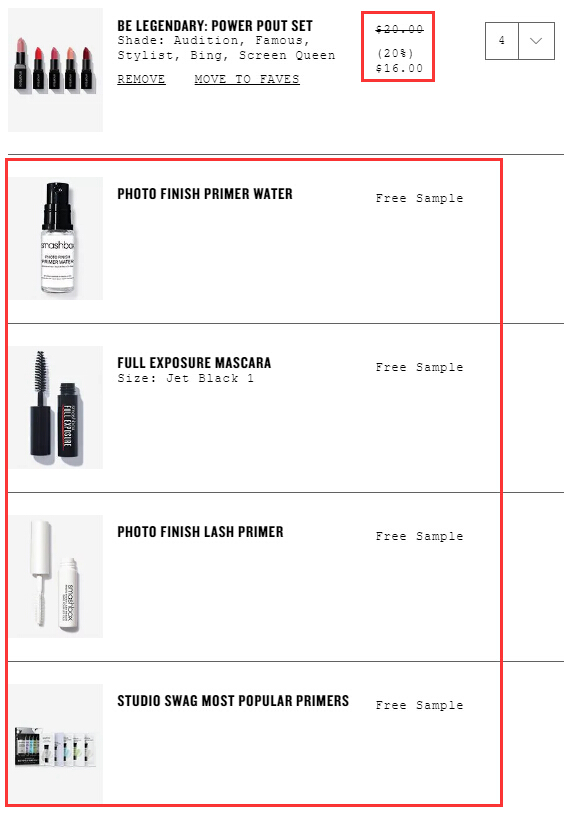Click the Photo Finish Lash Primer title
Image resolution: width=564 pixels, height=816 pixels.
(200, 532)
